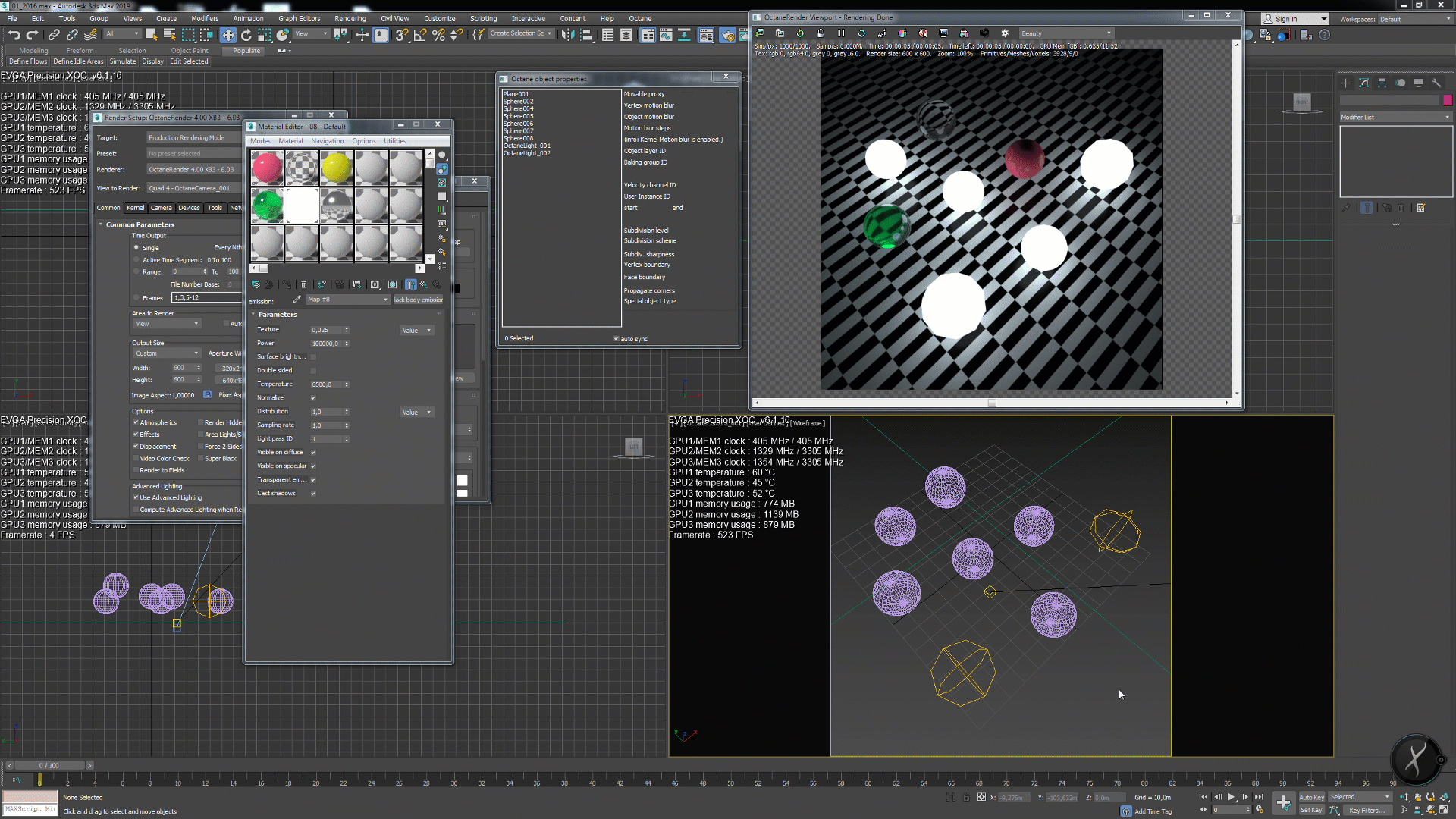Click the Mirror tool icon
The width and height of the screenshot is (1456, 819).
(x=568, y=35)
